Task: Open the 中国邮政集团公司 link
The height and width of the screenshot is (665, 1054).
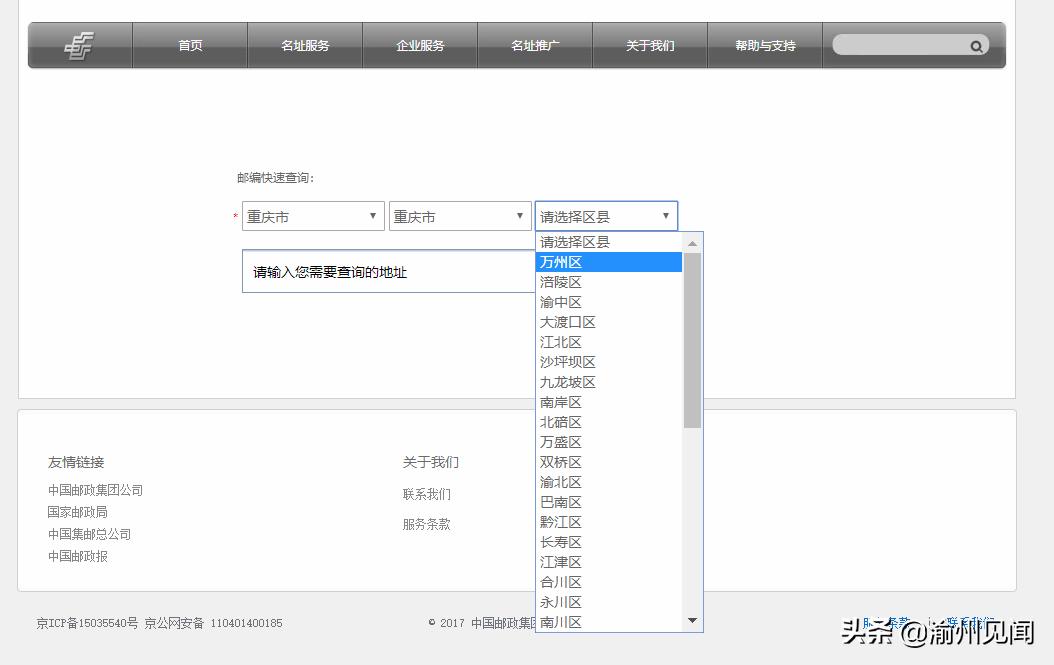Action: pos(95,490)
